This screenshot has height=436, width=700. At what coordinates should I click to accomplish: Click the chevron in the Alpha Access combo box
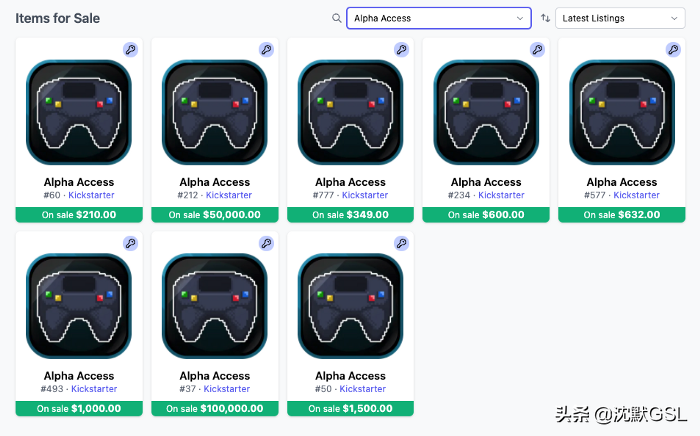520,18
